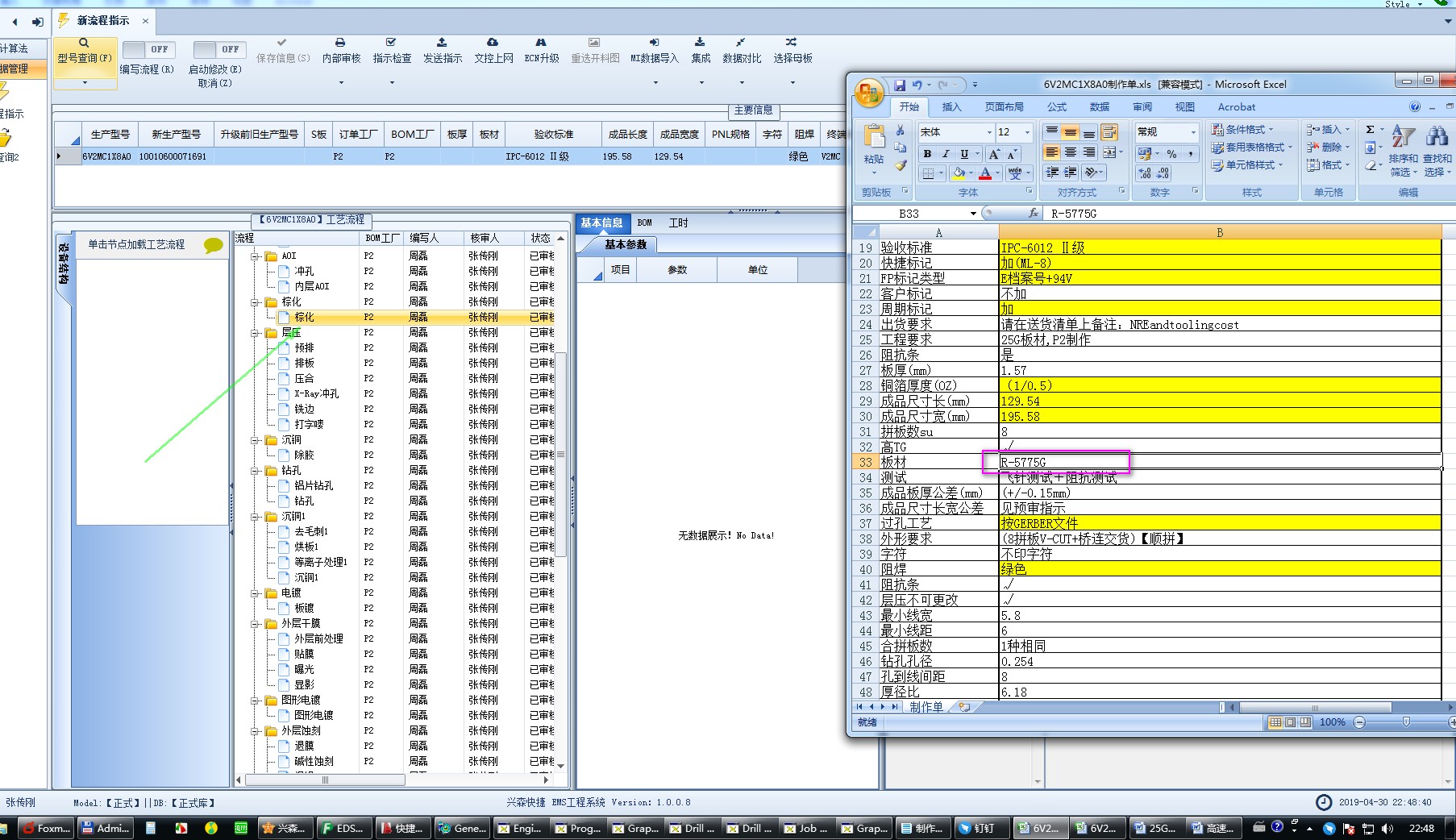Click the Excel center align icon

pos(1071,152)
